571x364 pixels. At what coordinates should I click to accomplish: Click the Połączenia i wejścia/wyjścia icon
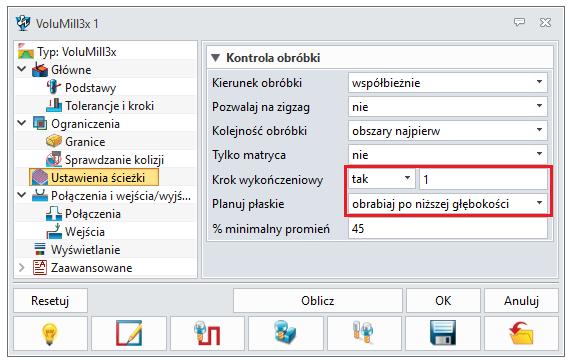click(x=40, y=195)
